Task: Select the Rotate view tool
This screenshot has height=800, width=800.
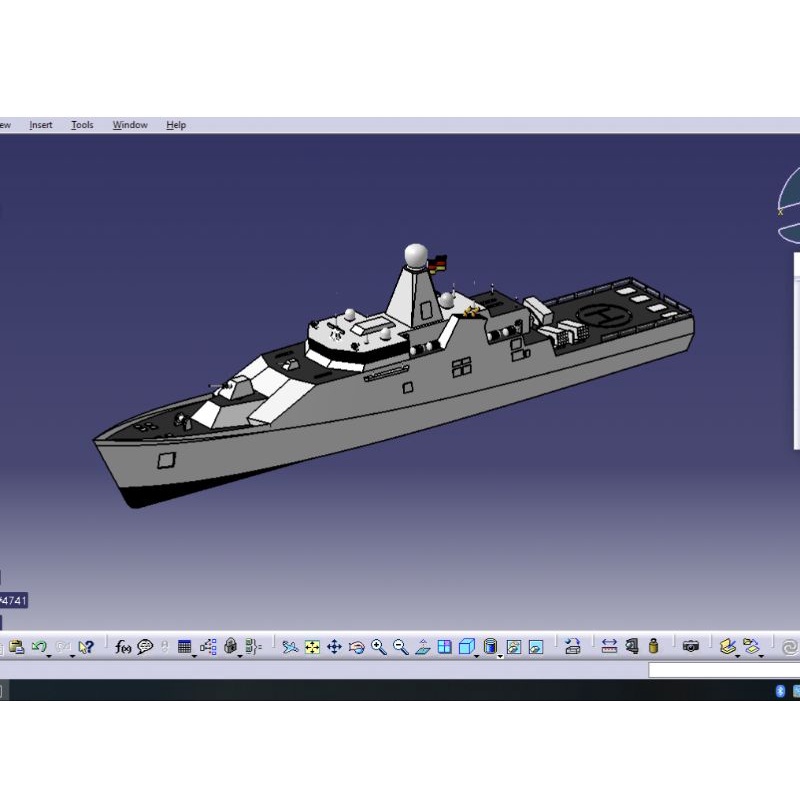Action: point(357,647)
